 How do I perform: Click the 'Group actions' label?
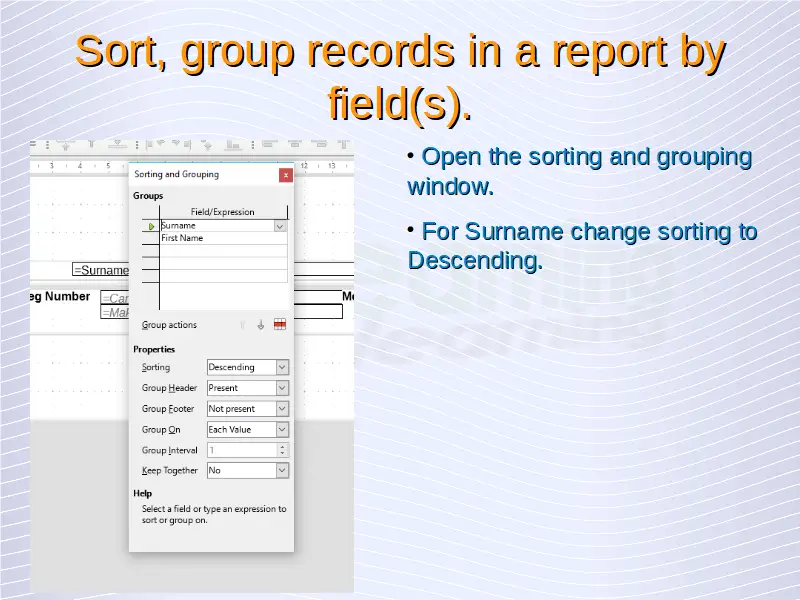coord(169,325)
